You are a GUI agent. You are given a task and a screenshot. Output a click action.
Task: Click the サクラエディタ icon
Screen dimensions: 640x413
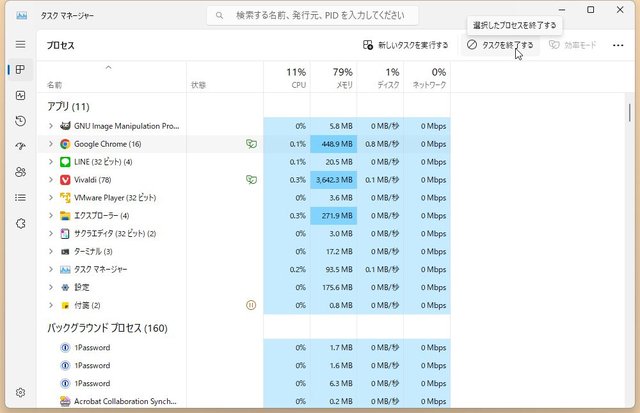pos(65,233)
